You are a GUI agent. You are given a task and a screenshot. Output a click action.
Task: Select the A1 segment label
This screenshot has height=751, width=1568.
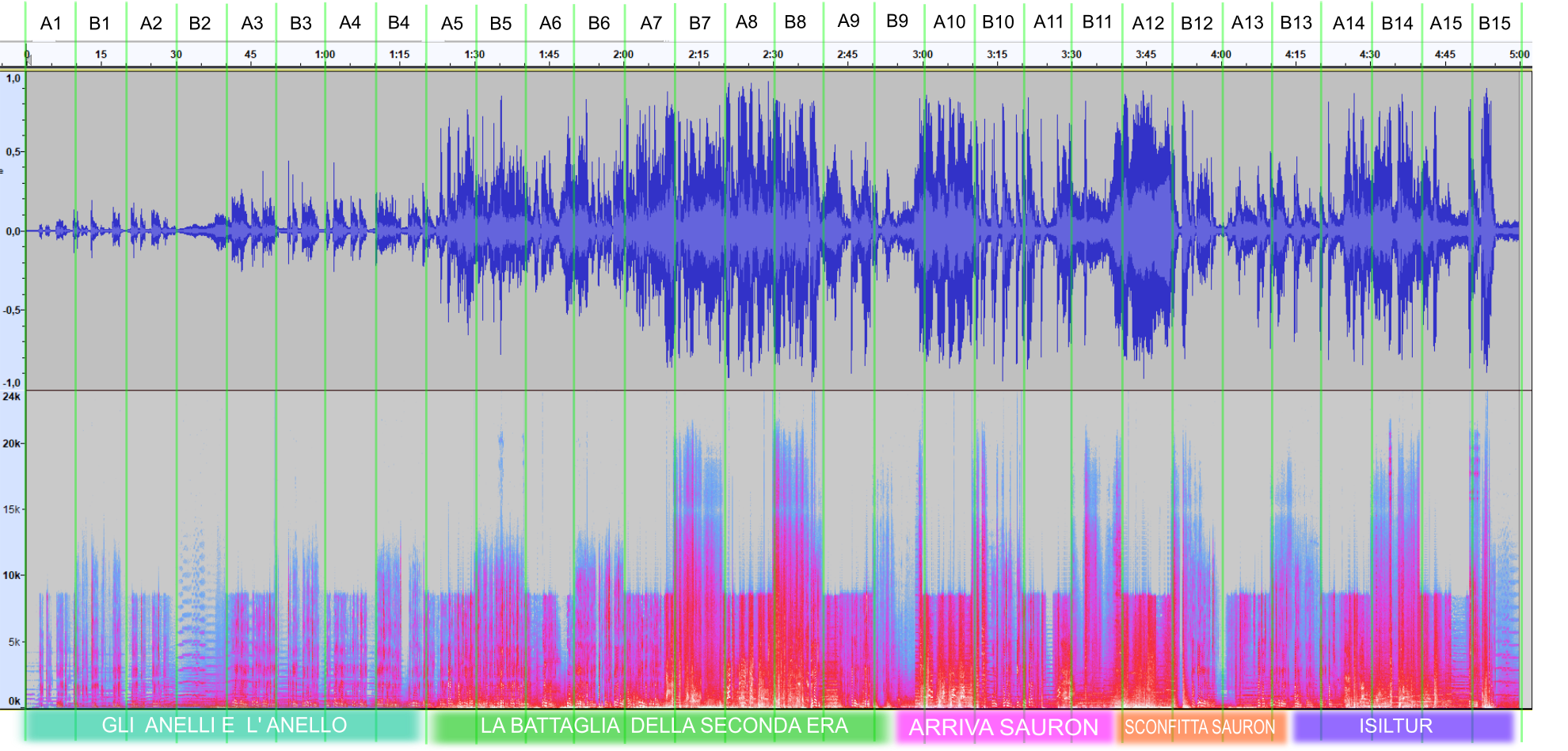click(51, 24)
